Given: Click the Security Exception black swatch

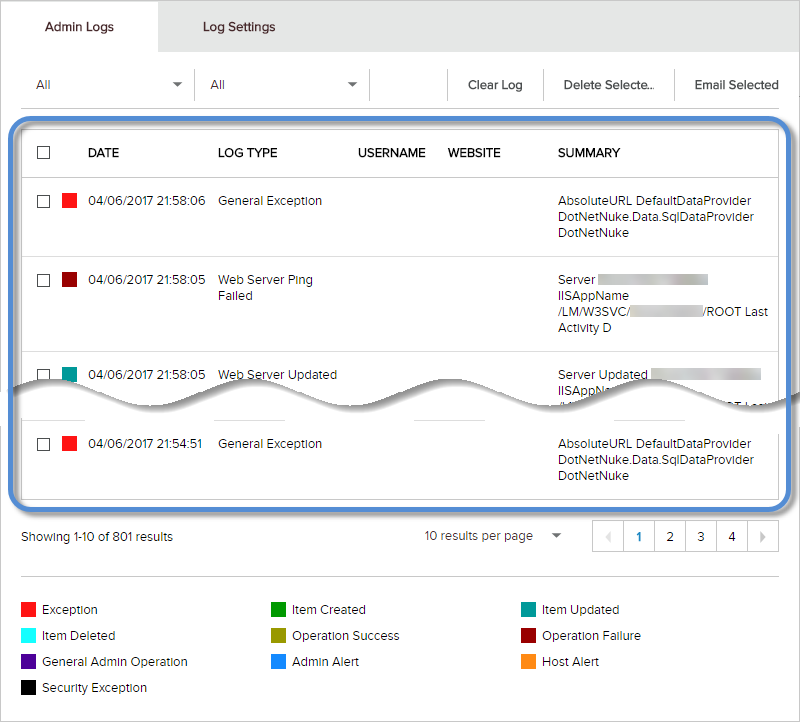Looking at the screenshot, I should click(29, 687).
